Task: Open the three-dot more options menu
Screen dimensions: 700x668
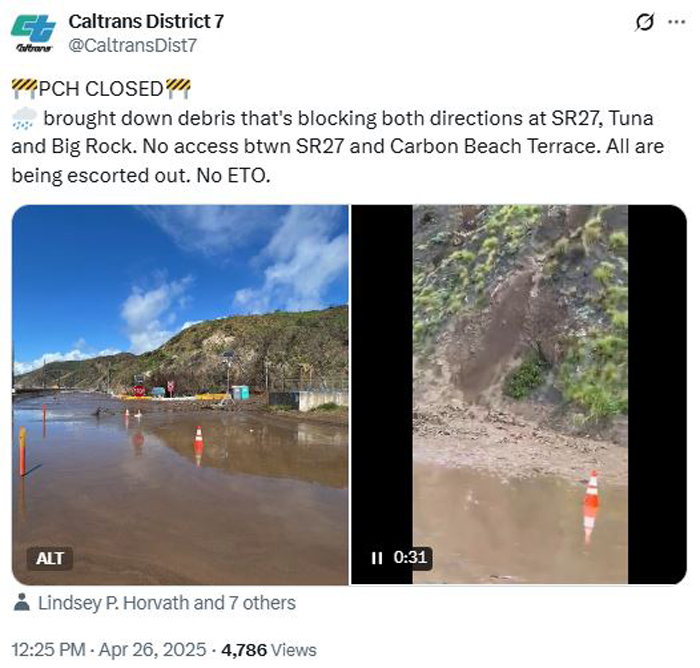Action: click(x=677, y=23)
